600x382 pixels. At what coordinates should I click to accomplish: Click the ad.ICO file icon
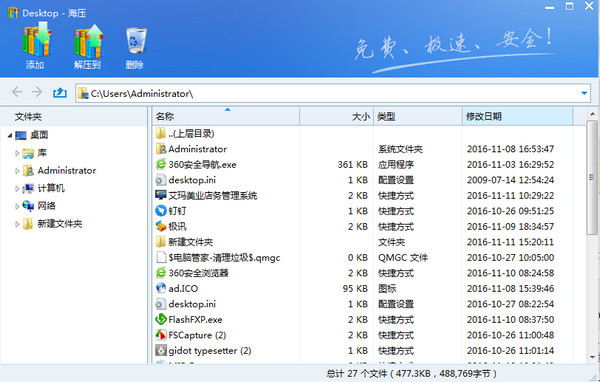click(x=161, y=288)
